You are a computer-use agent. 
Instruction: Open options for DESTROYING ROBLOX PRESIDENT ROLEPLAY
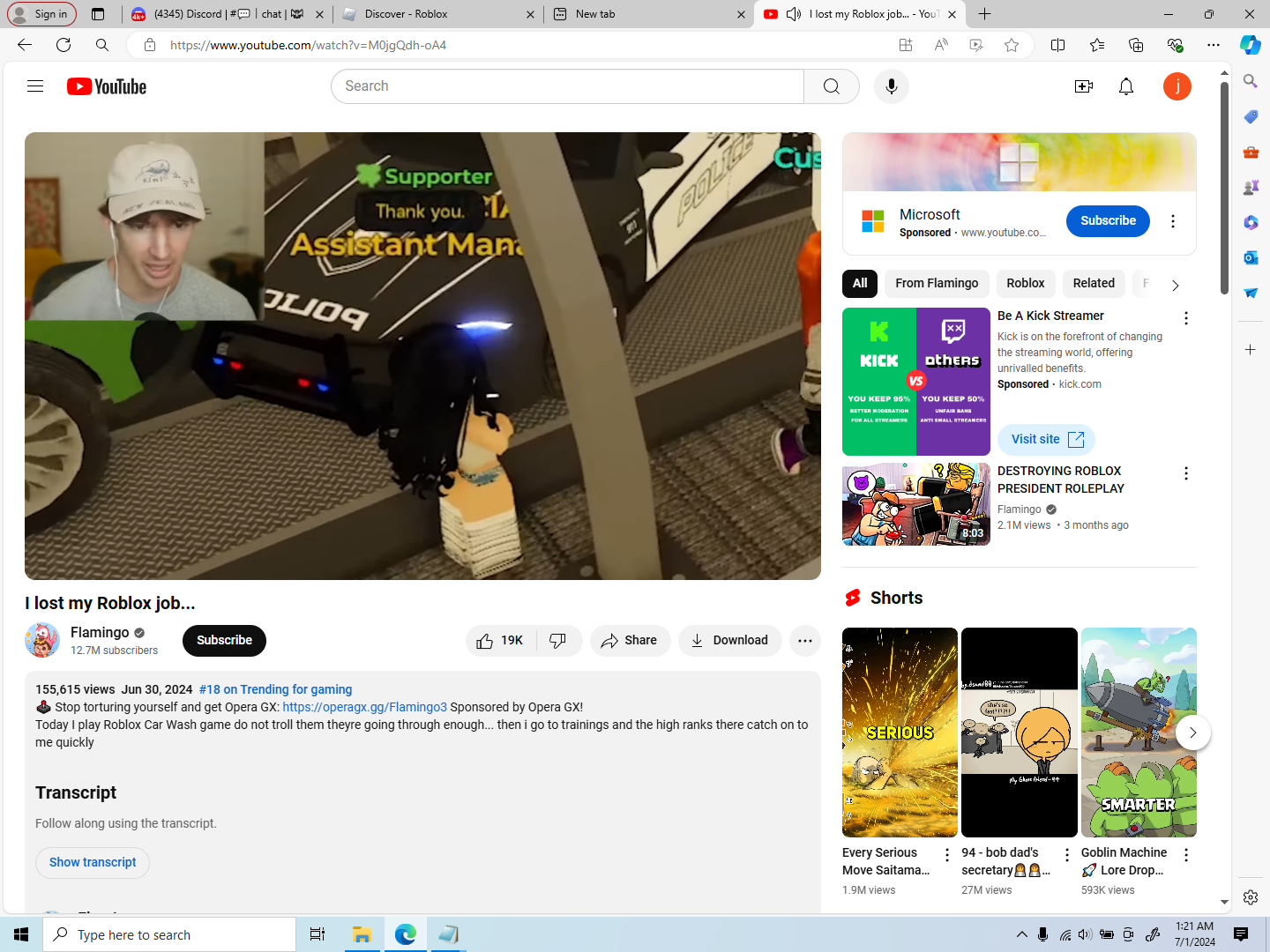tap(1186, 473)
